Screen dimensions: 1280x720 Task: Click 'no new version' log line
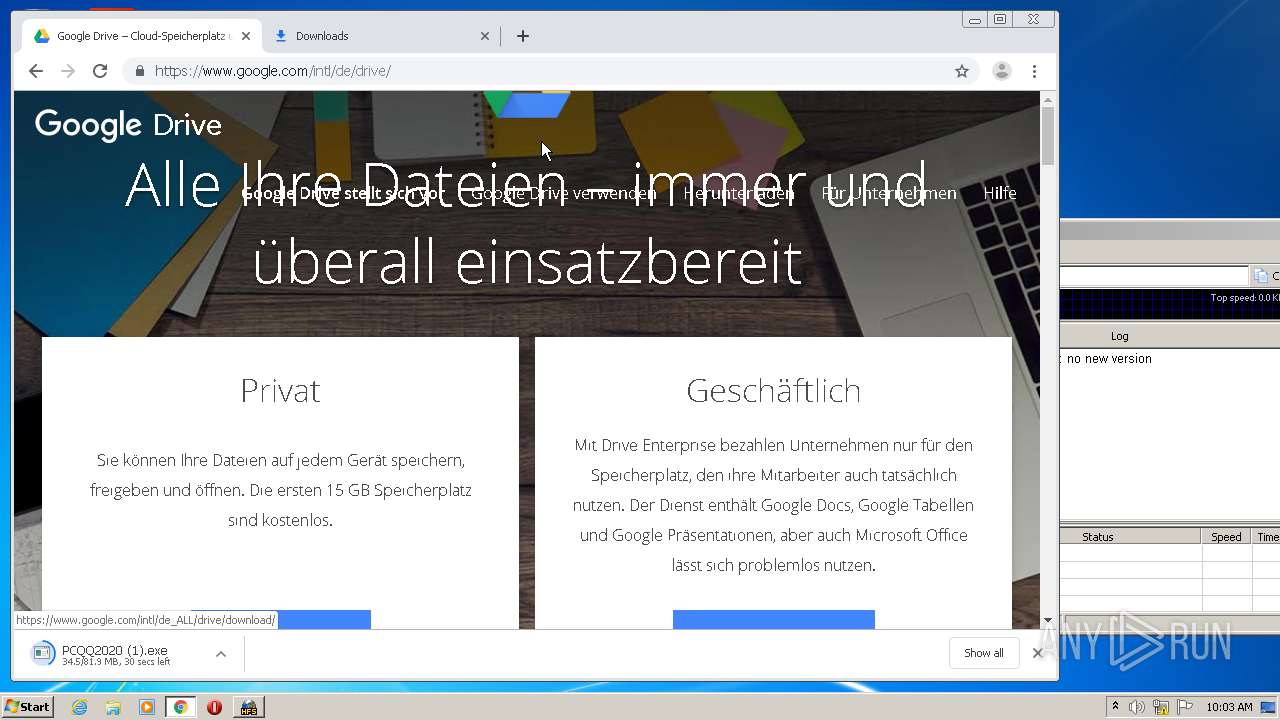tap(1109, 359)
